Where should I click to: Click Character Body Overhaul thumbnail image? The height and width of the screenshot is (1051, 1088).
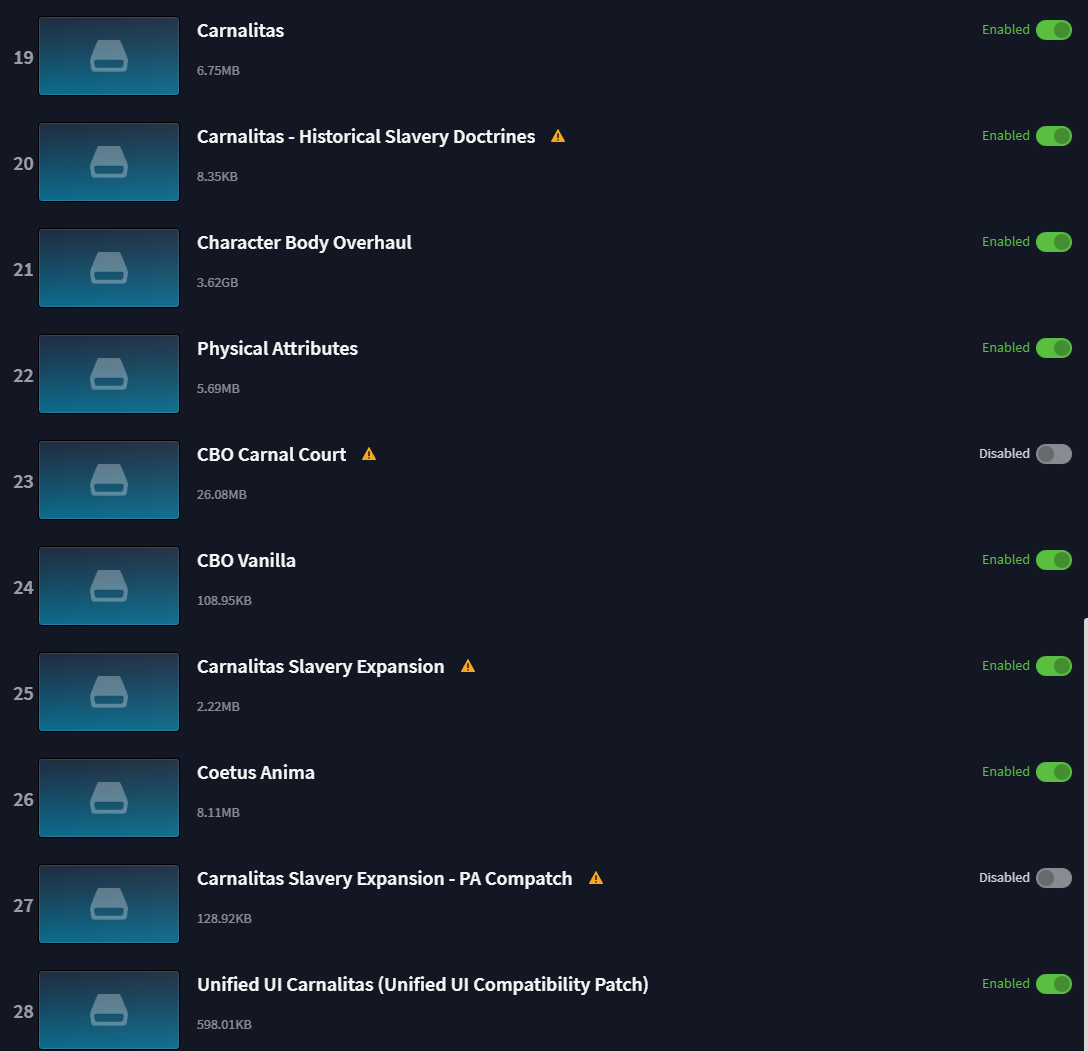point(109,268)
